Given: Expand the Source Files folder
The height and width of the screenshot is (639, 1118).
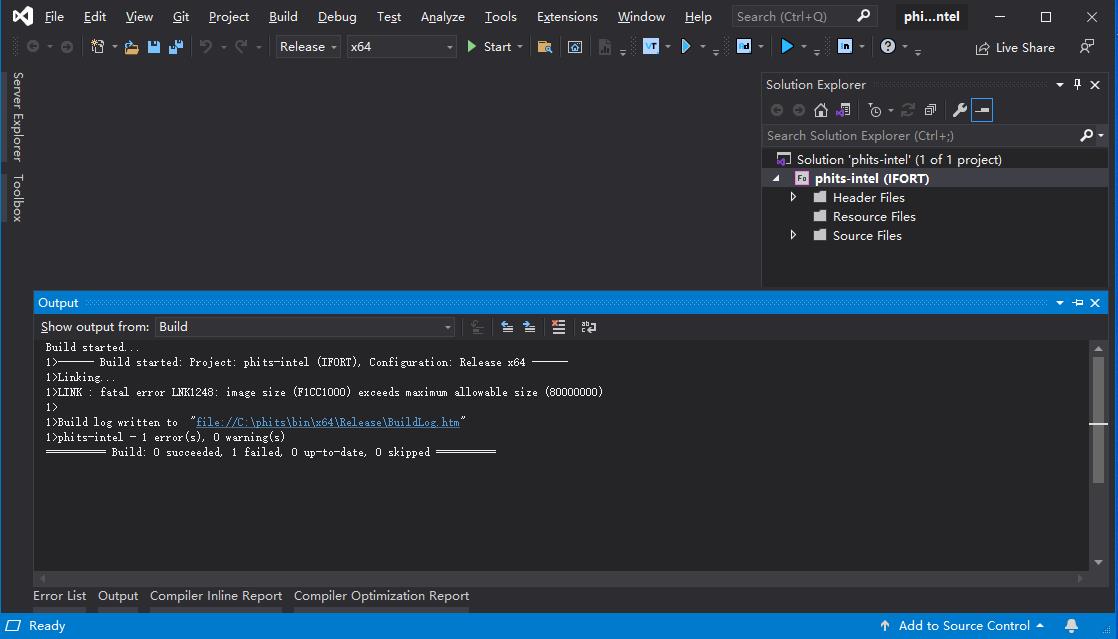Looking at the screenshot, I should click(x=793, y=236).
